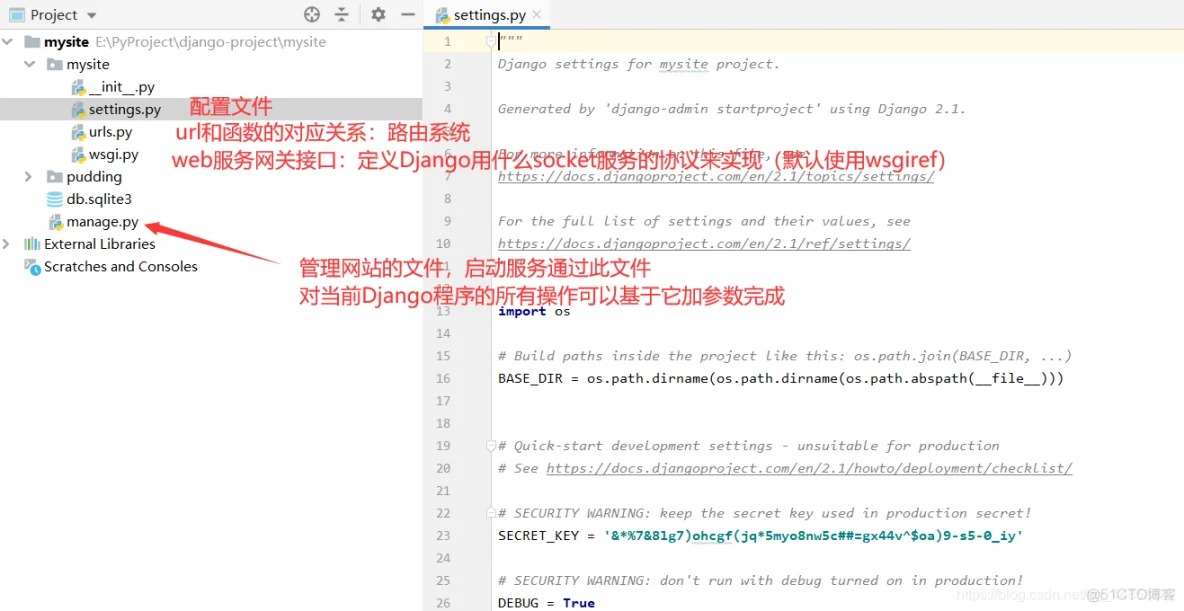Click the settings.py tab Python icon
This screenshot has height=611, width=1184.
[442, 16]
